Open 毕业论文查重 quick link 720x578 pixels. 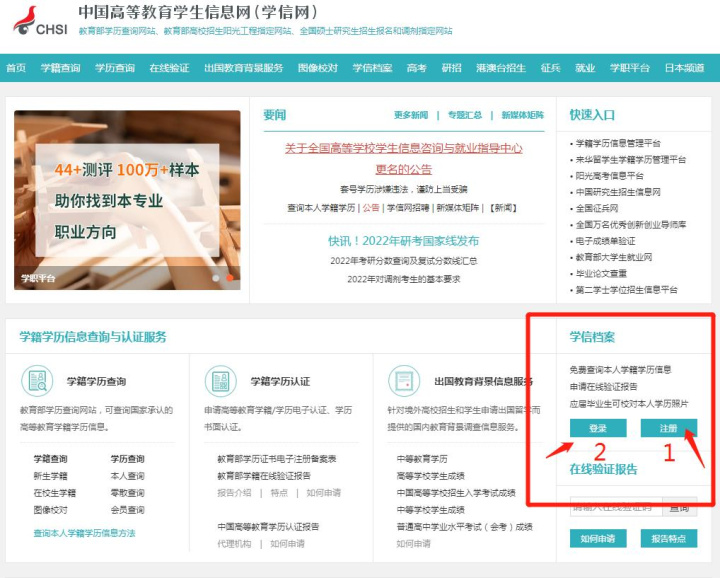(601, 274)
